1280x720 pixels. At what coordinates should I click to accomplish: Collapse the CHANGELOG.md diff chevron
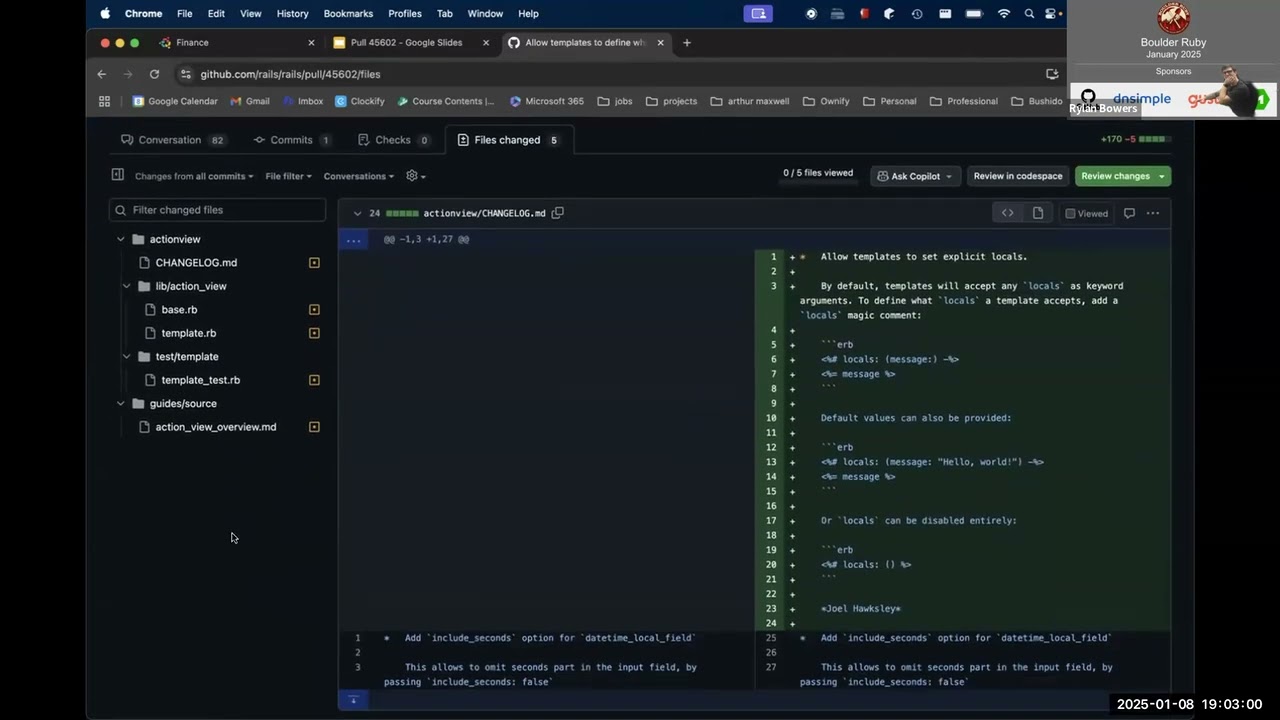357,213
